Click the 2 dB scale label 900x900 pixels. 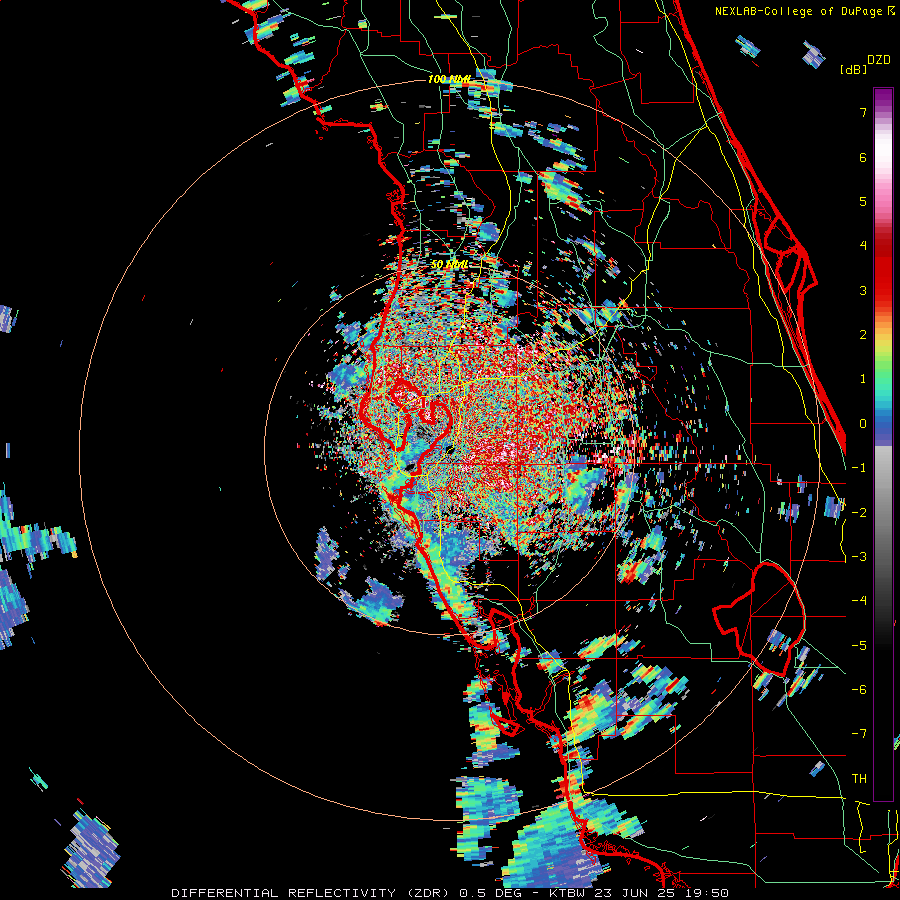pyautogui.click(x=863, y=334)
